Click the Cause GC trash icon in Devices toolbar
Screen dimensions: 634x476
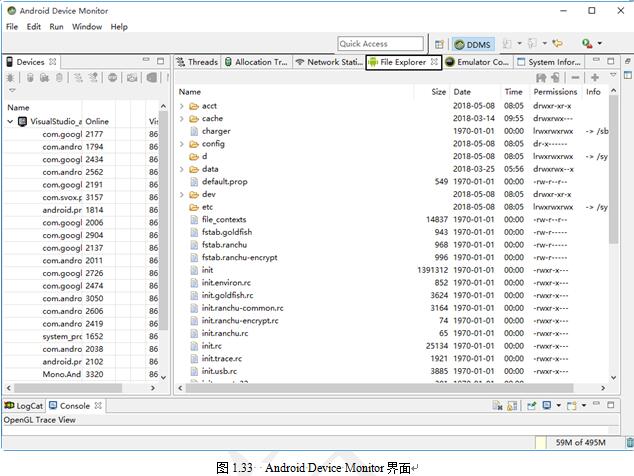click(59, 78)
